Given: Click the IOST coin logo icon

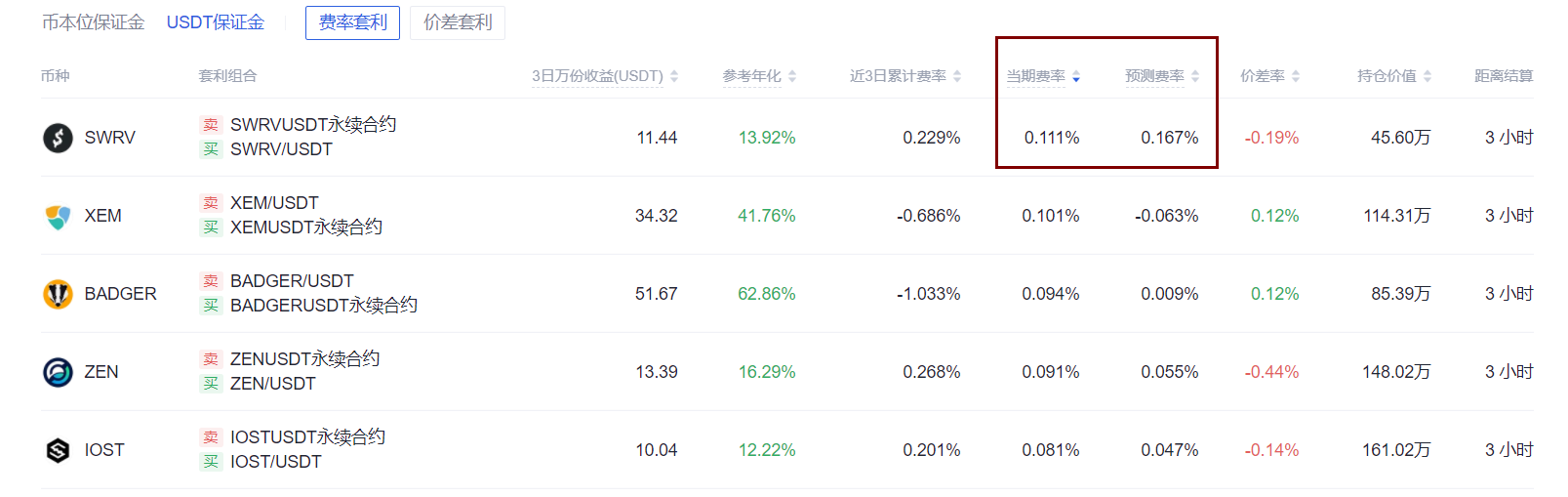Looking at the screenshot, I should 58,450.
